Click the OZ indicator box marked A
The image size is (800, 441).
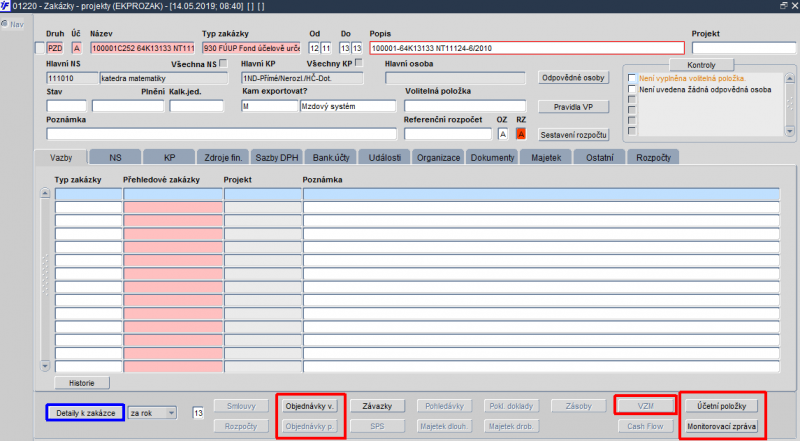[503, 134]
